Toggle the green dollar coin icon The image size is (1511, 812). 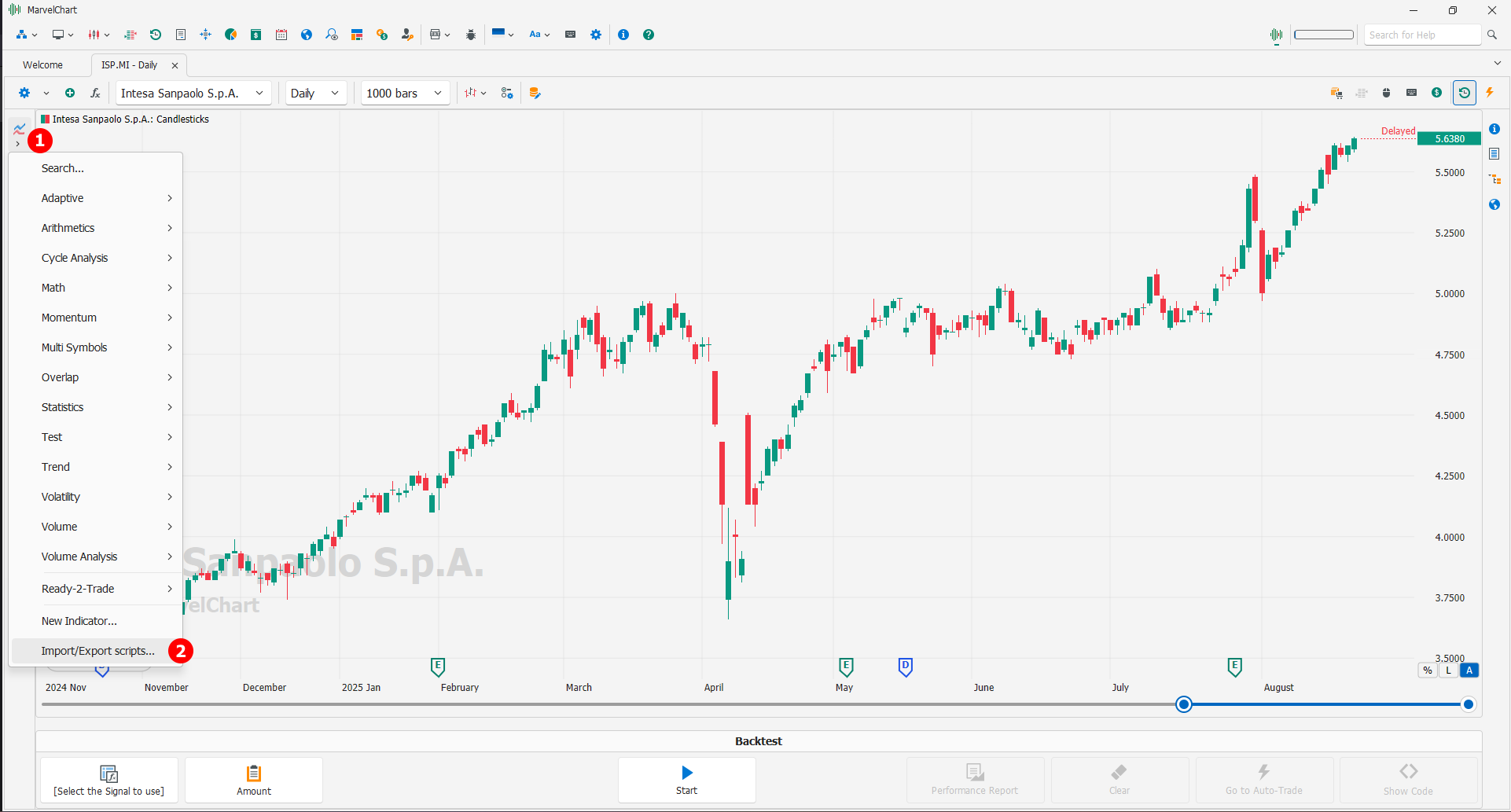click(1437, 93)
